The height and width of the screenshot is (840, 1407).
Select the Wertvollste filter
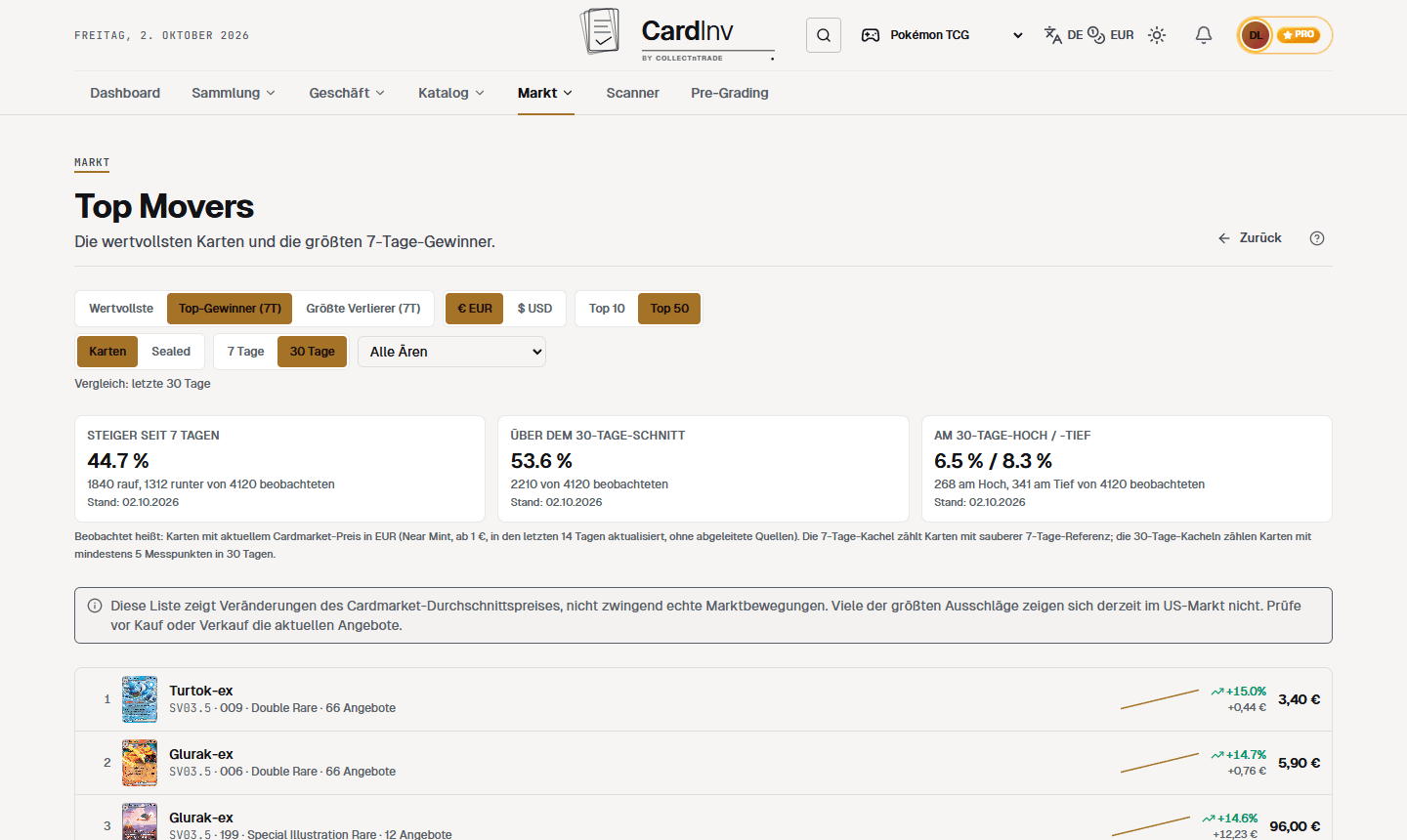121,309
